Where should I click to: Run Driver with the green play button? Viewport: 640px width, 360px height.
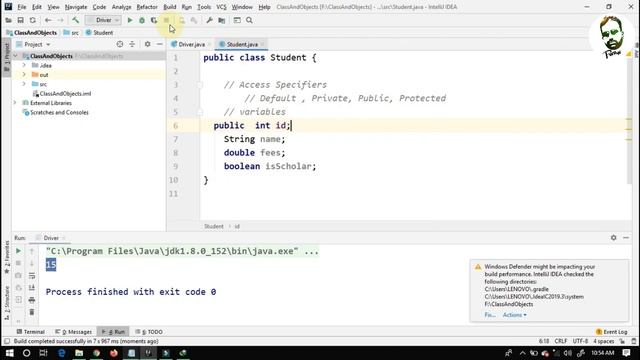point(130,20)
